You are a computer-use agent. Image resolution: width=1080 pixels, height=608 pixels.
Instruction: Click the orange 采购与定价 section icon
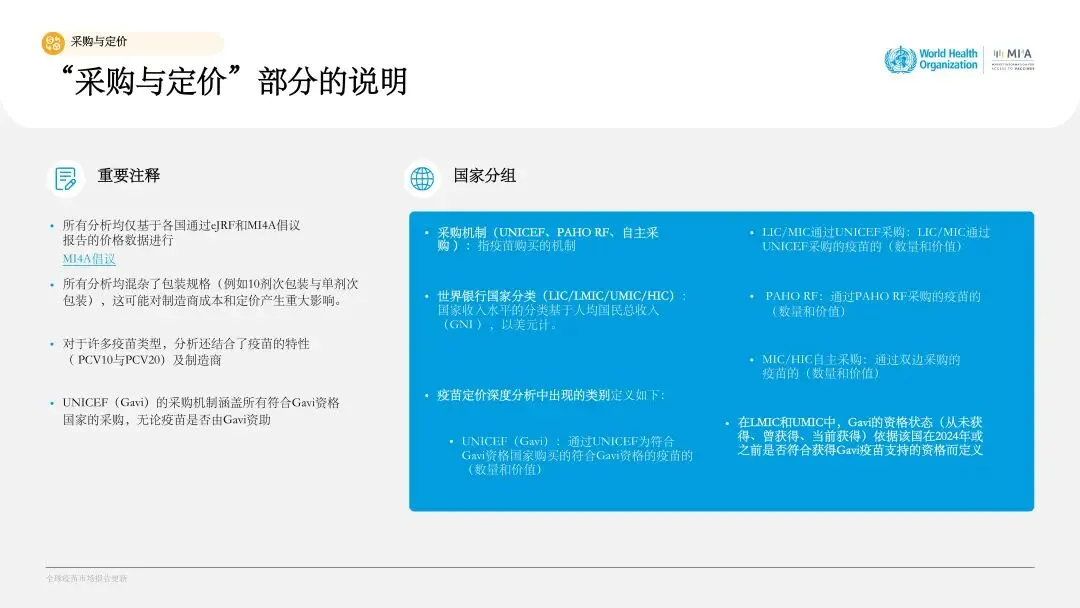(53, 43)
